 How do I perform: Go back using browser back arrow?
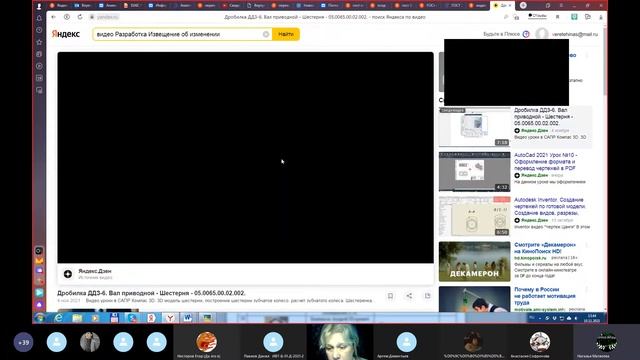53,17
